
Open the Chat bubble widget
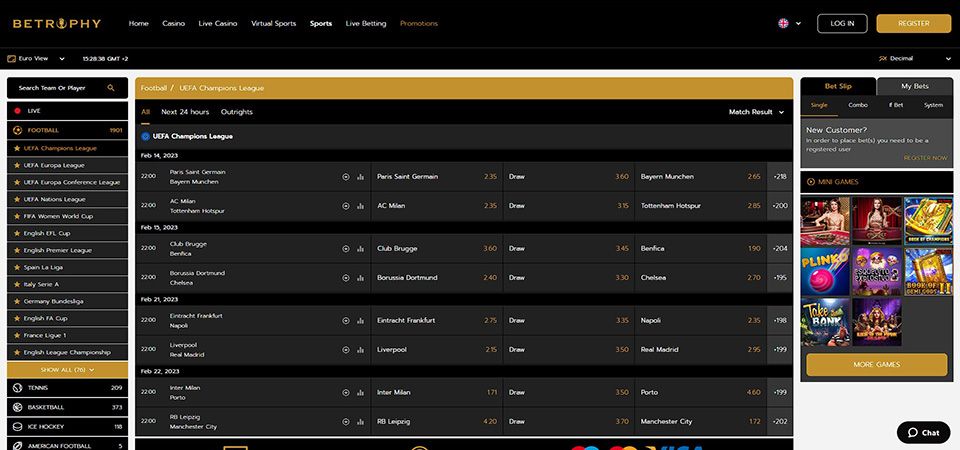[x=923, y=432]
